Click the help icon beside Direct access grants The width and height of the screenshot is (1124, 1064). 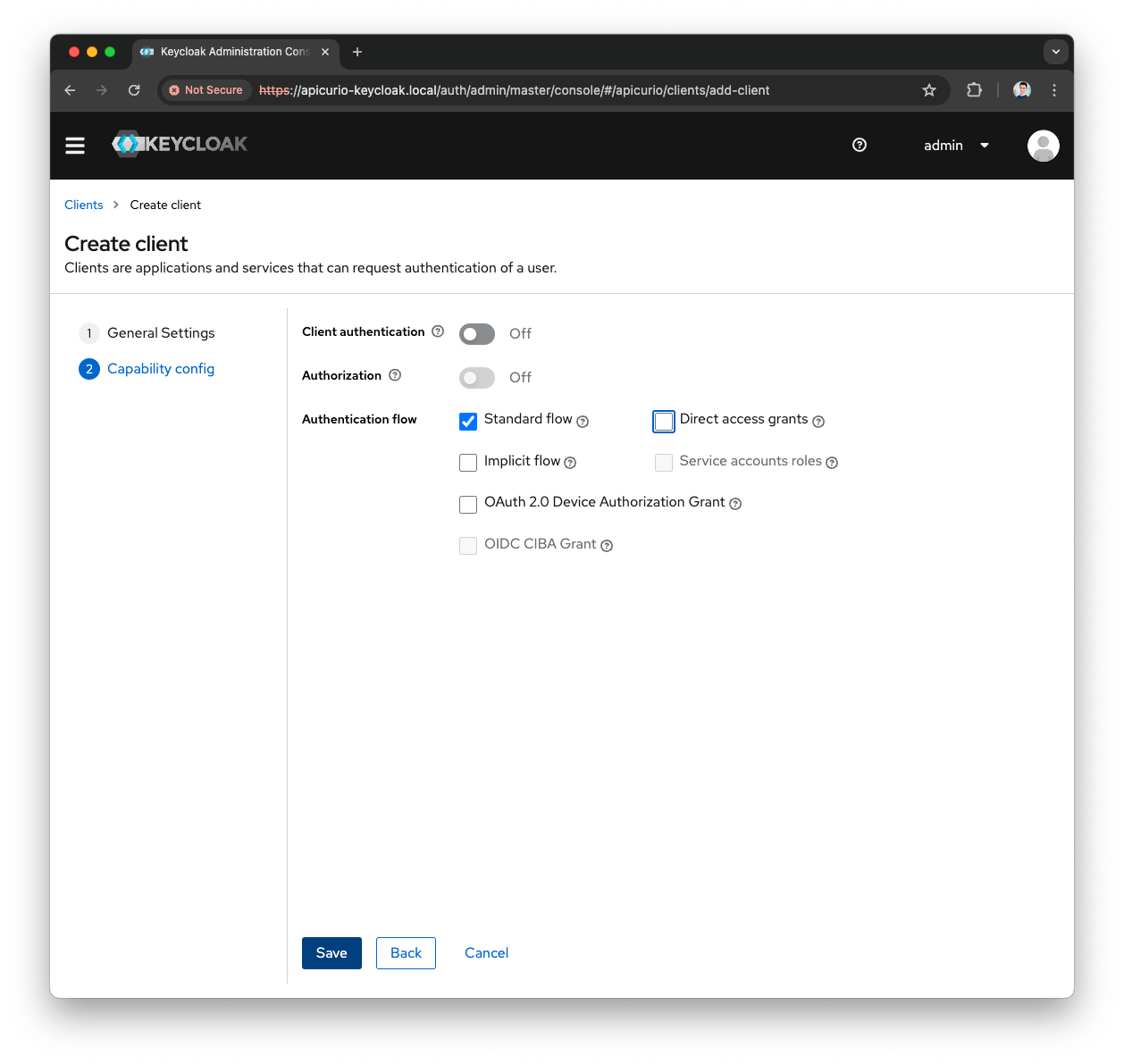[x=818, y=421]
